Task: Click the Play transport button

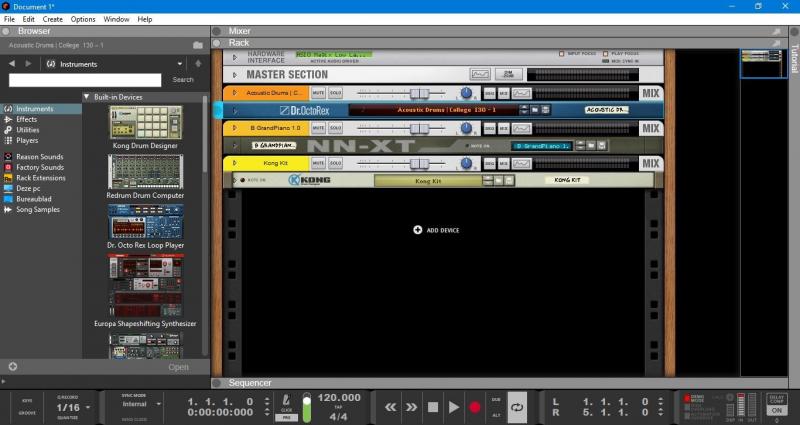Action: coord(454,407)
